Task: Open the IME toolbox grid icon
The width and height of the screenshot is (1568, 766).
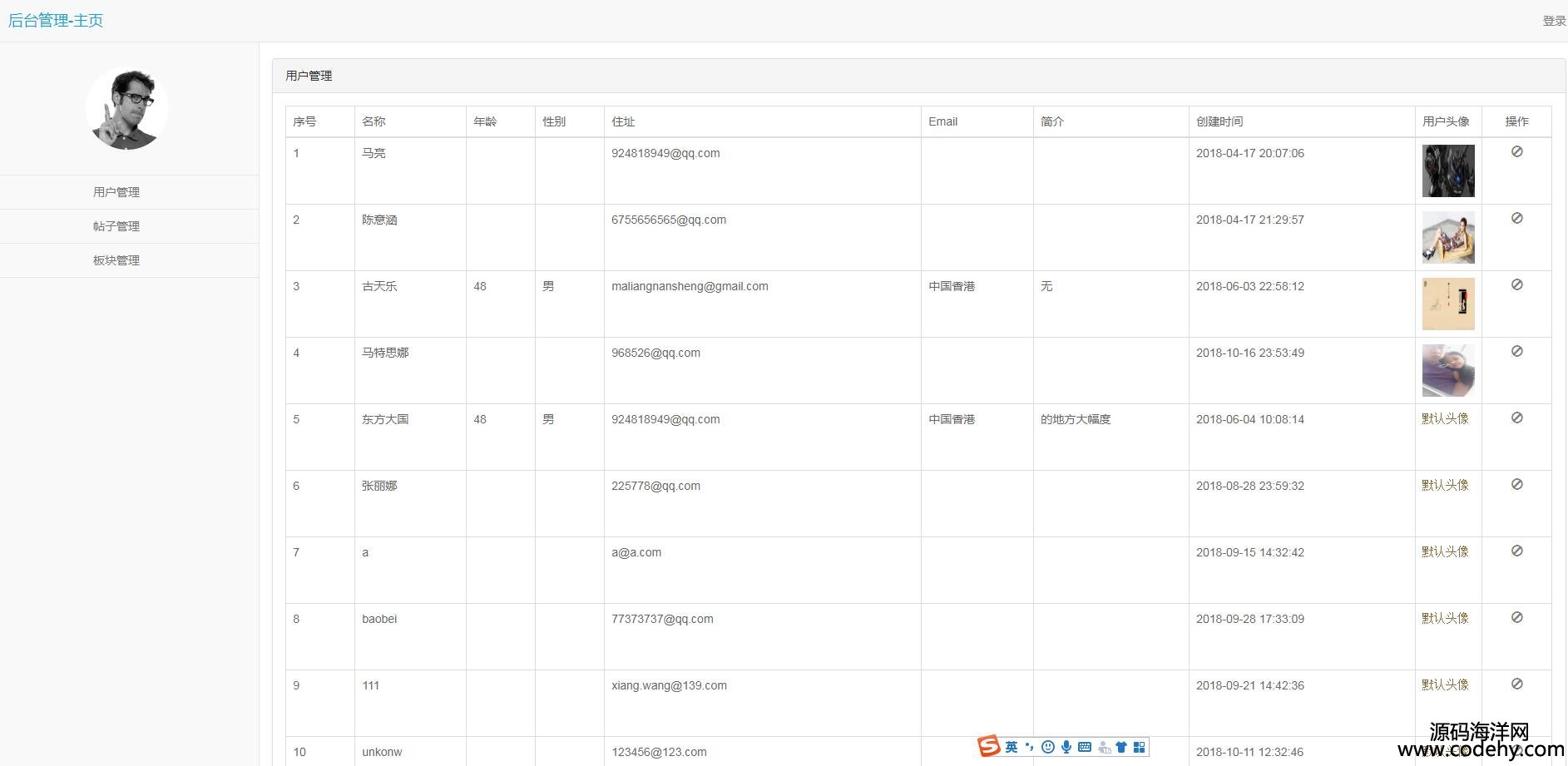Action: click(1140, 747)
